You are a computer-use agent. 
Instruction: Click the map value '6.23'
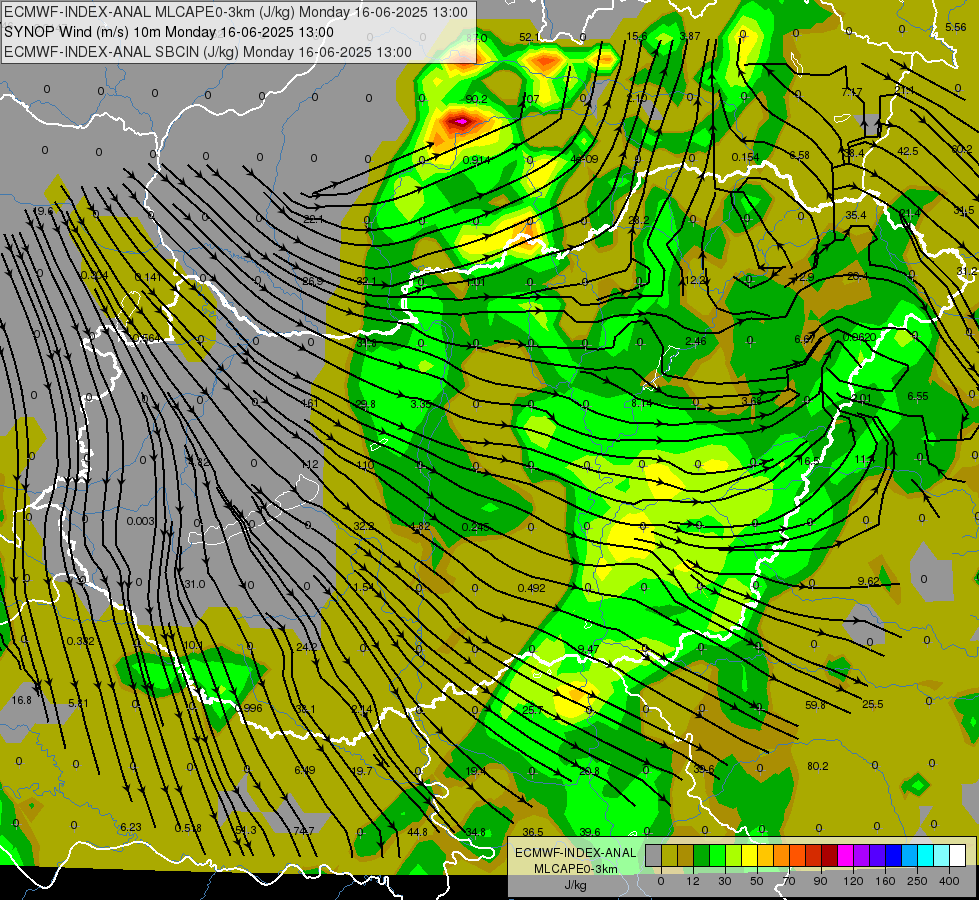pos(131,827)
